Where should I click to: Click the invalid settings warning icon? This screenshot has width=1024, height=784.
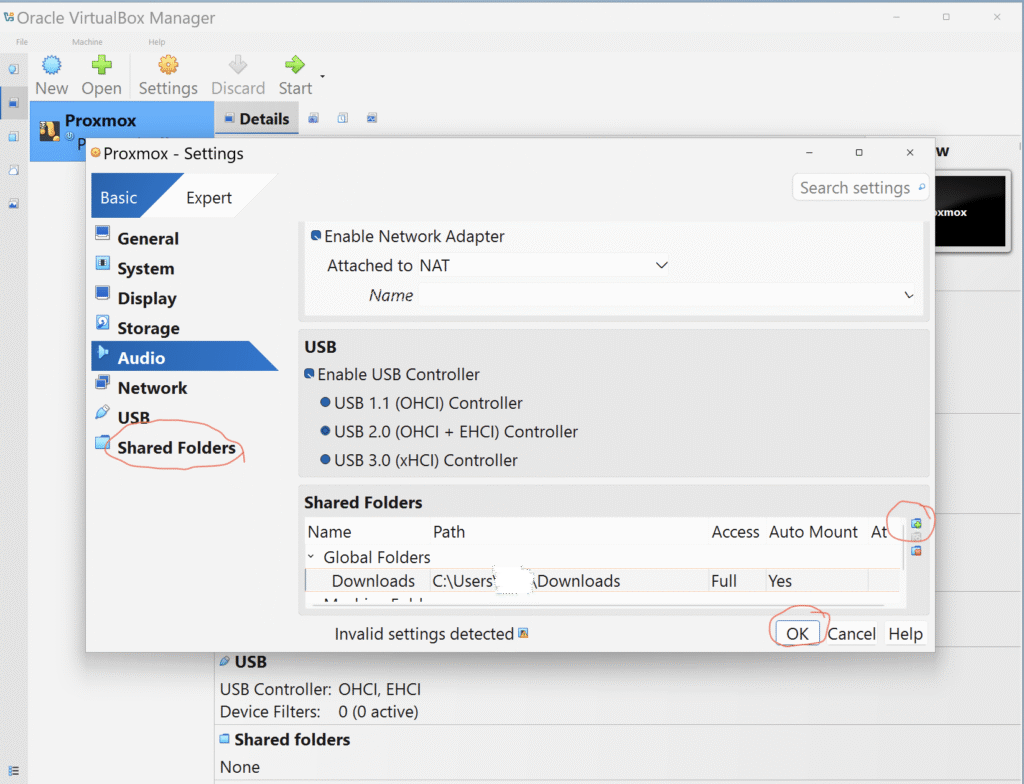(x=522, y=634)
